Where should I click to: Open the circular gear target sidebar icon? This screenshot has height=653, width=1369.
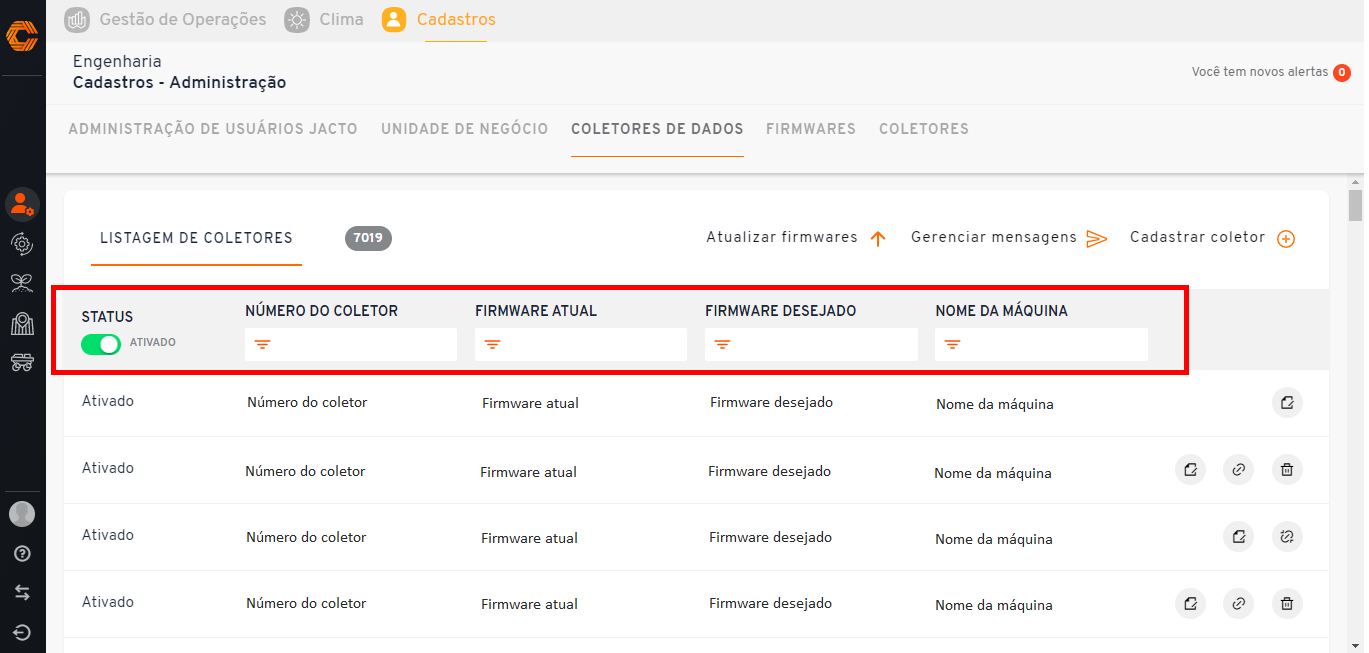pos(22,243)
